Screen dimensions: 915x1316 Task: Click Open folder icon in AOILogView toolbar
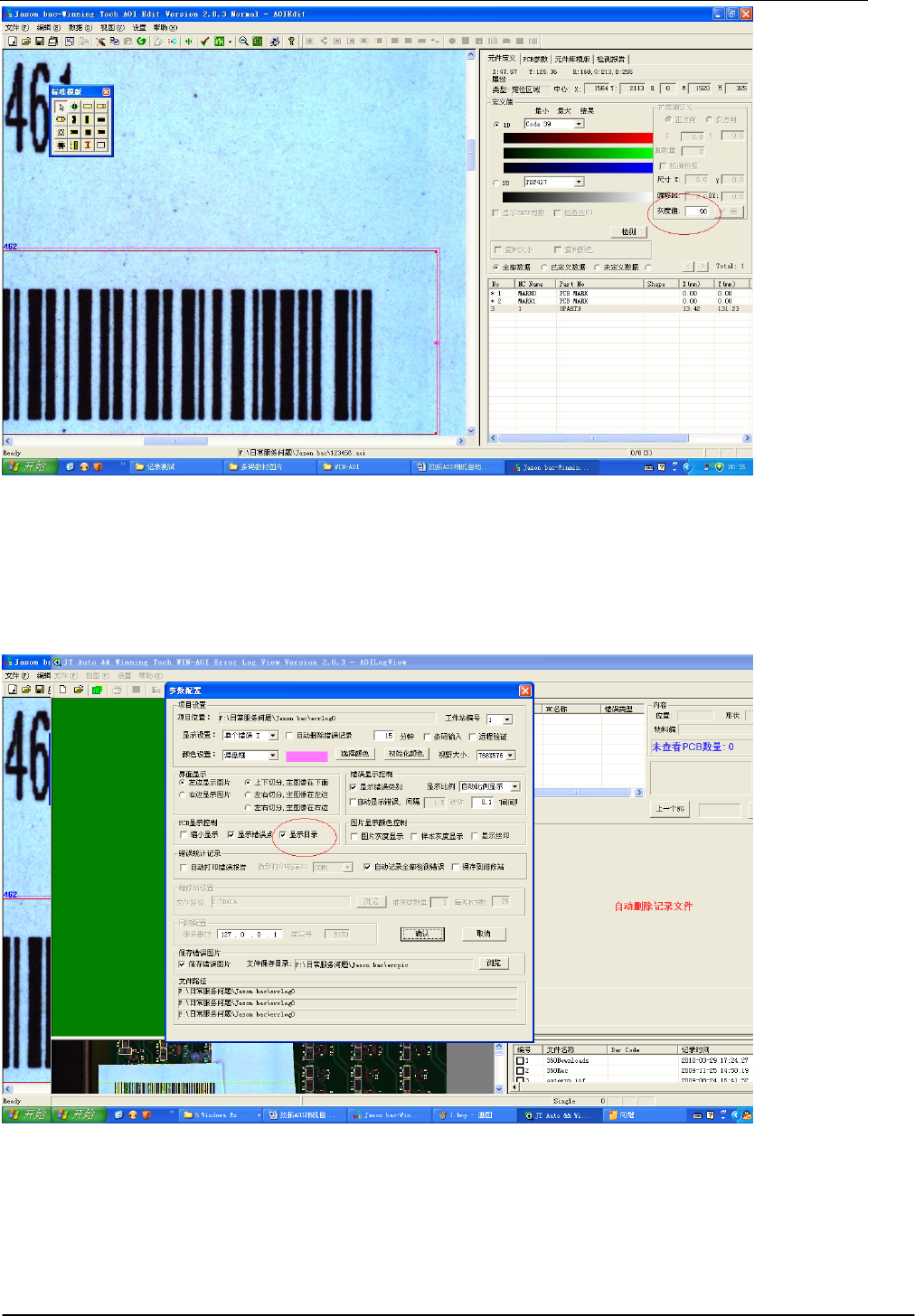80,690
